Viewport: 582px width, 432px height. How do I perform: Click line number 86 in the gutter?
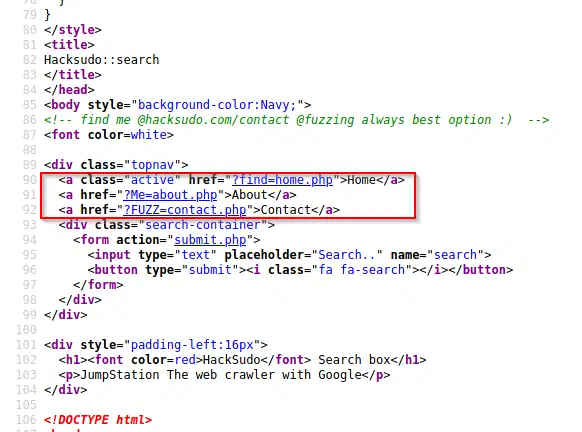(x=30, y=120)
